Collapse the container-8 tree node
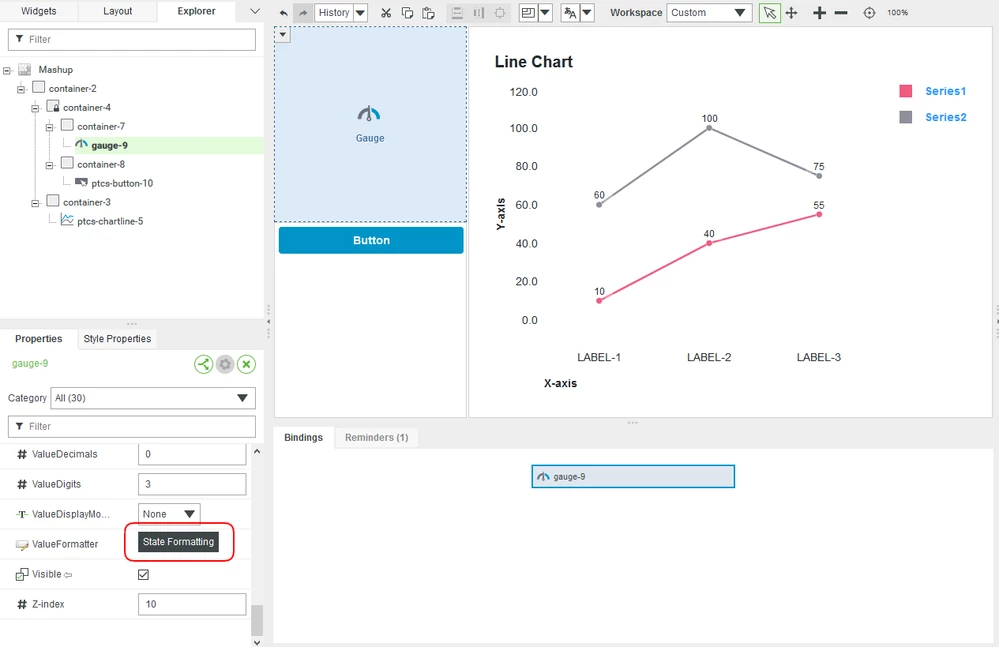Viewport: 999px width, 648px height. click(x=49, y=165)
